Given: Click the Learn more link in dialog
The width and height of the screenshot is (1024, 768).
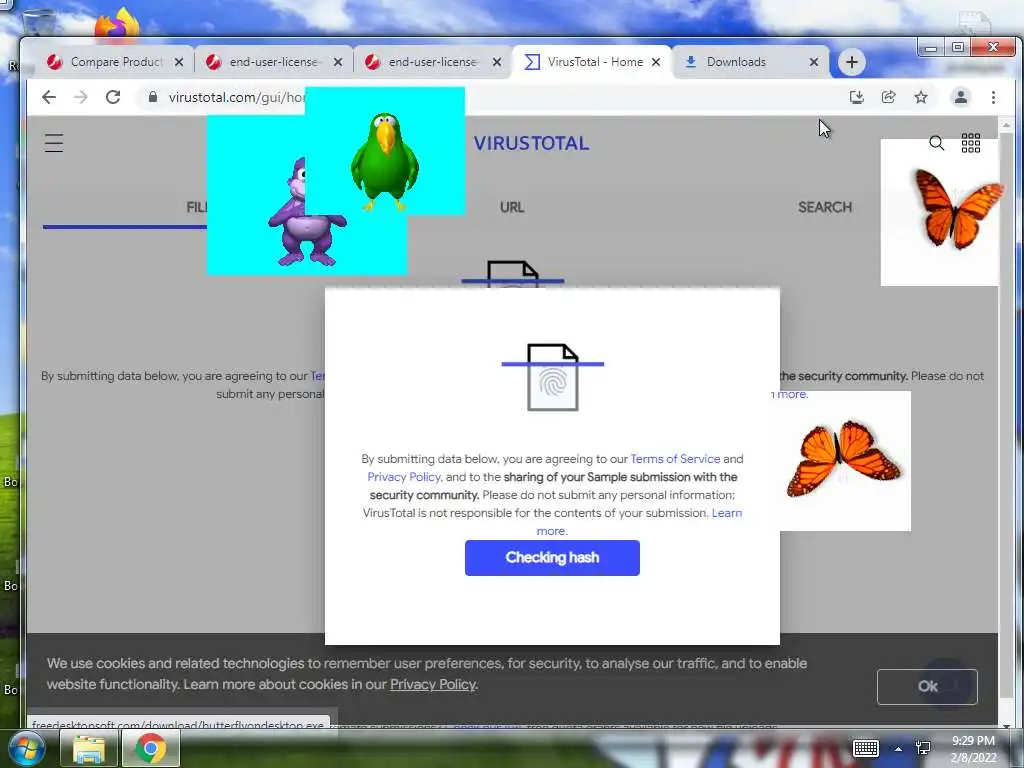Looking at the screenshot, I should click(727, 513).
